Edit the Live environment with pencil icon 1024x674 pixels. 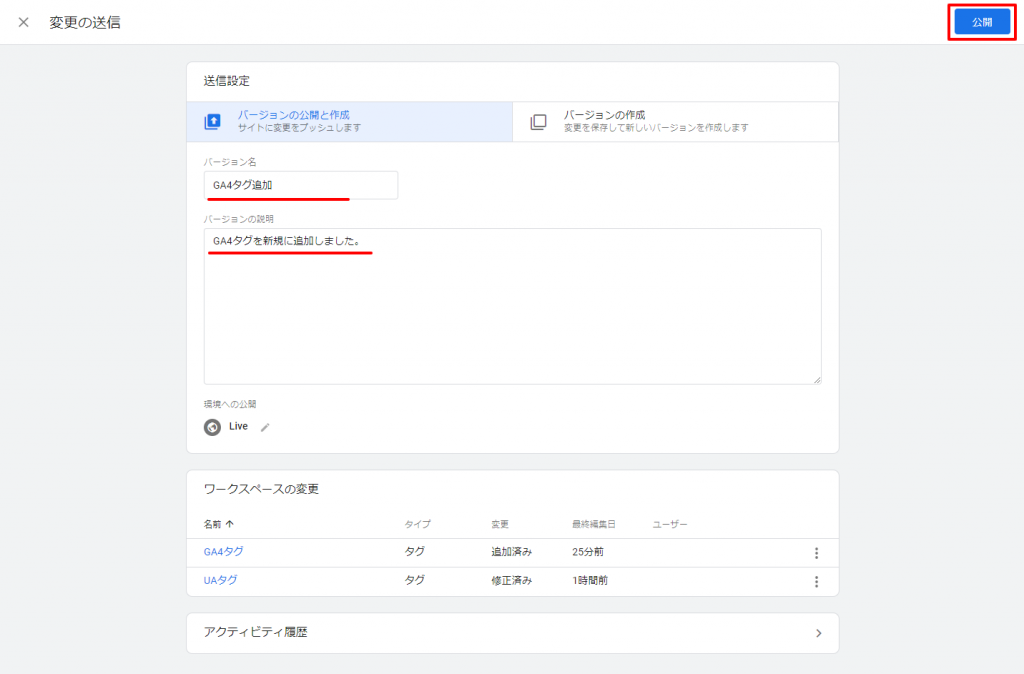(265, 427)
